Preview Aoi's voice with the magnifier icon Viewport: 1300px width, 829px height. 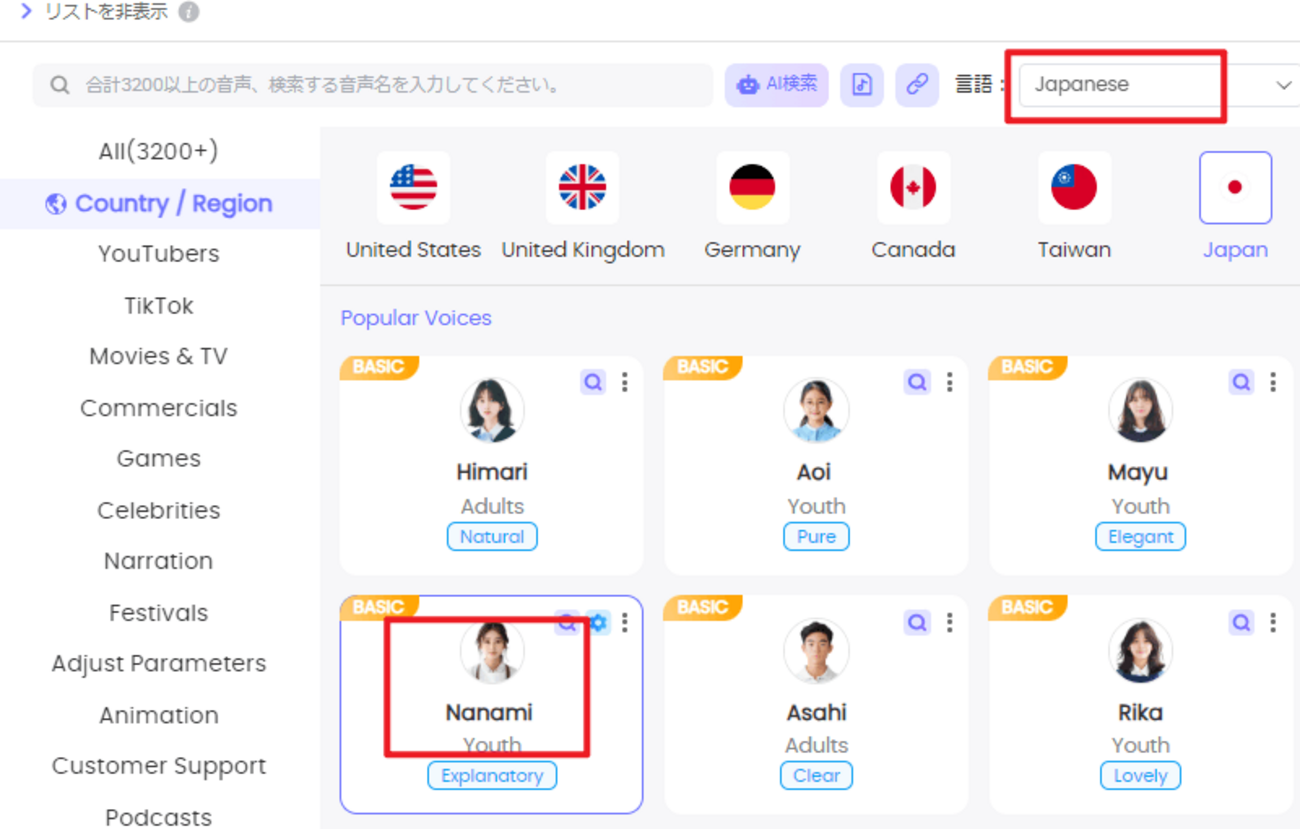pyautogui.click(x=917, y=382)
